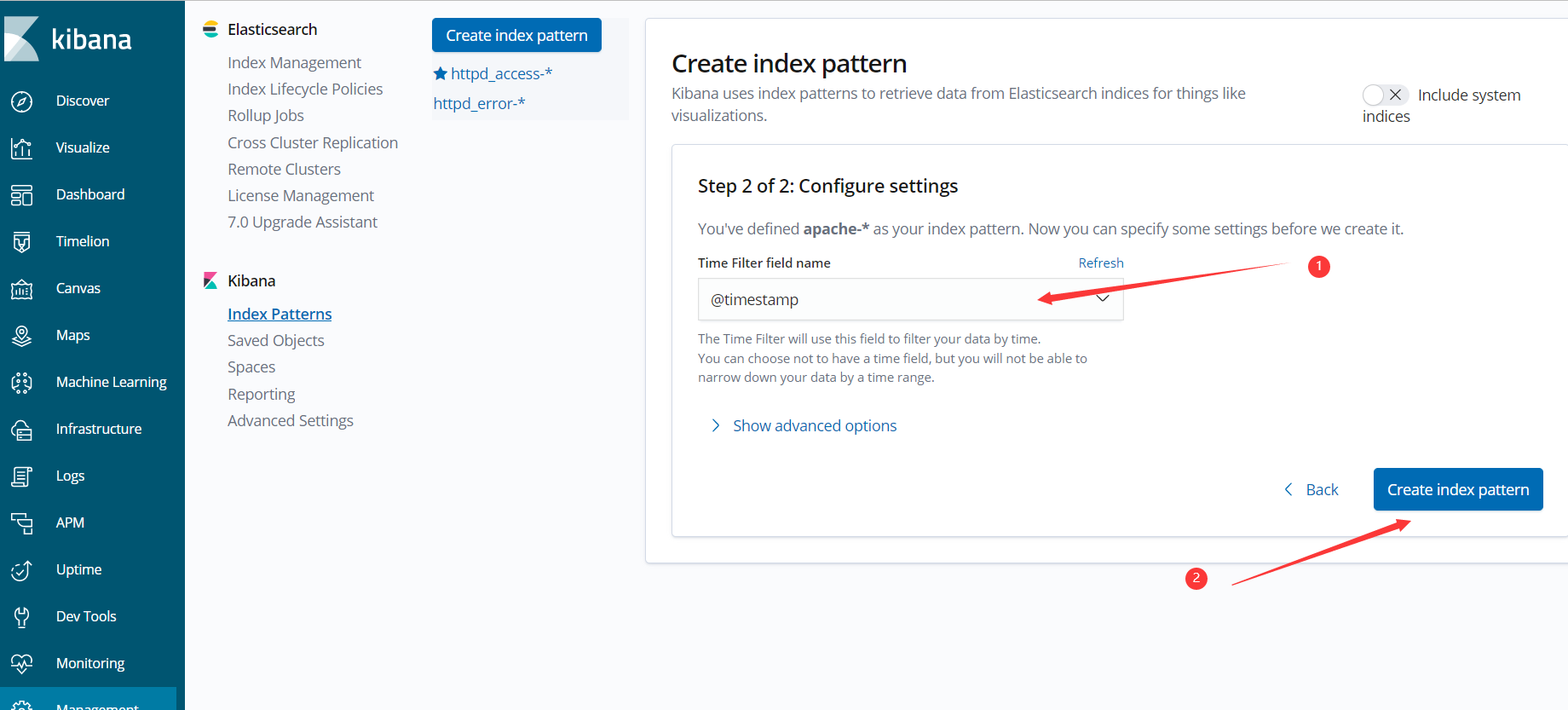Click the star icon beside httpd_access-*
This screenshot has height=710, width=1568.
(x=441, y=74)
